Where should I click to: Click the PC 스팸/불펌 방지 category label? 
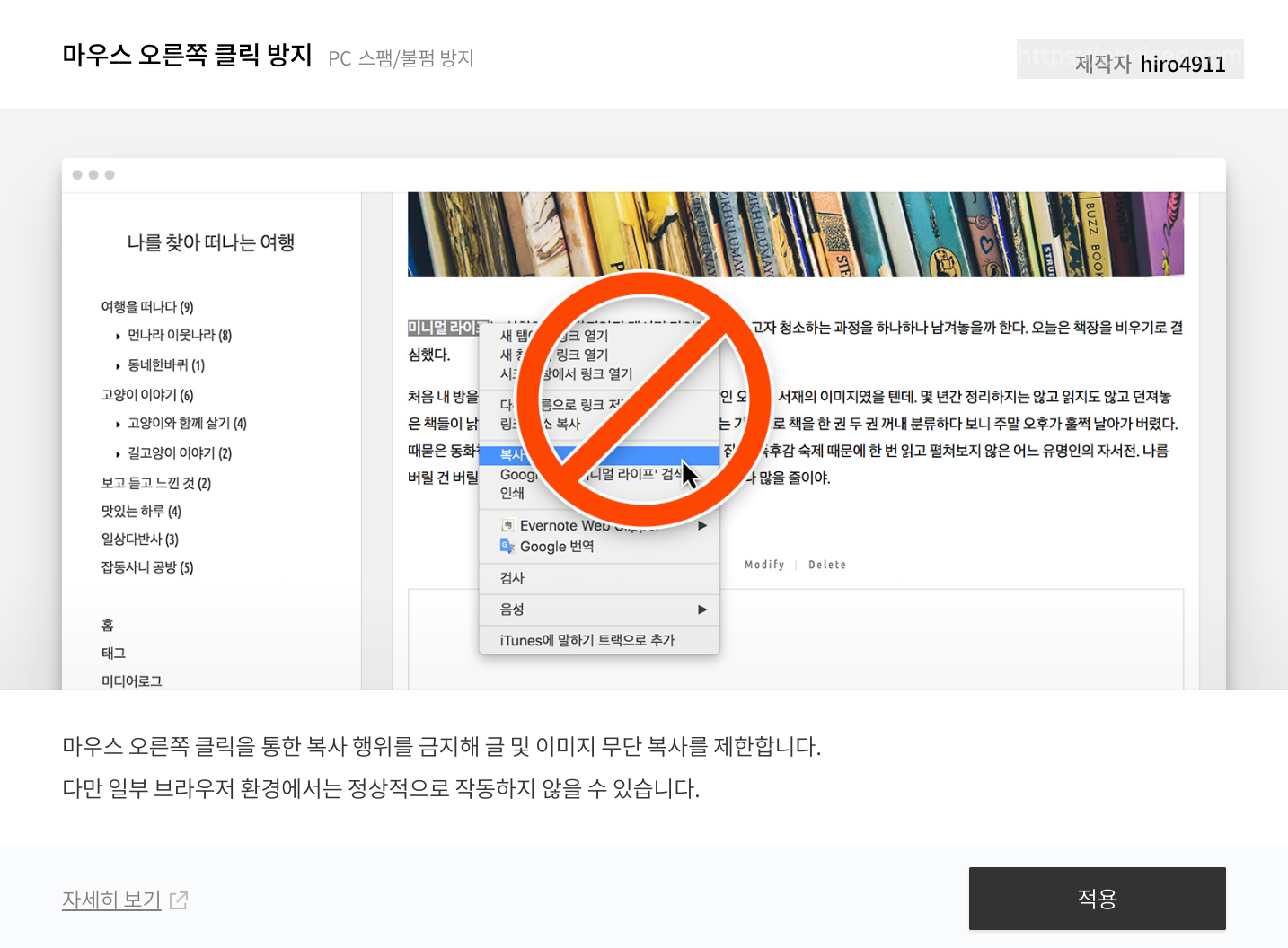pos(401,58)
